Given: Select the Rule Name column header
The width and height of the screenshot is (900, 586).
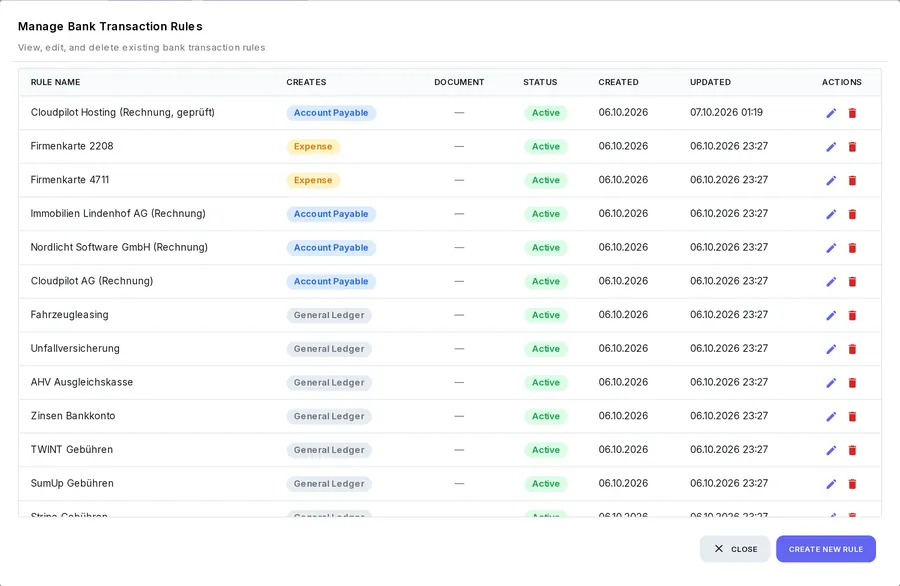Looking at the screenshot, I should coord(56,82).
